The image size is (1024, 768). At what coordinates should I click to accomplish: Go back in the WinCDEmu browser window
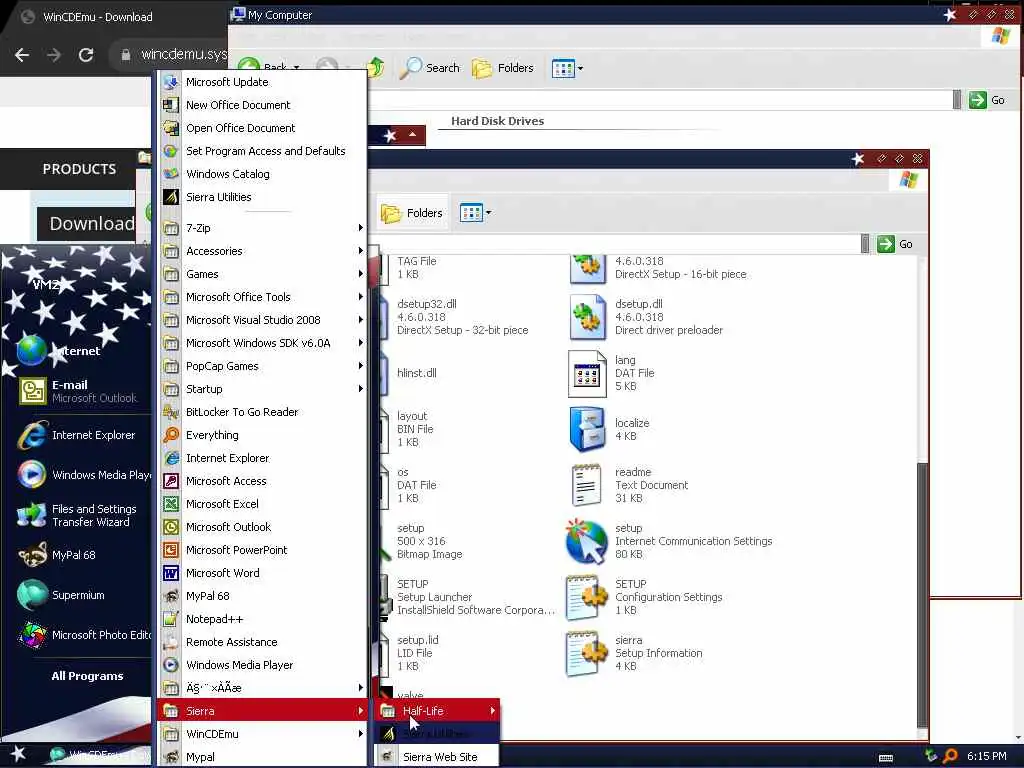coord(22,55)
